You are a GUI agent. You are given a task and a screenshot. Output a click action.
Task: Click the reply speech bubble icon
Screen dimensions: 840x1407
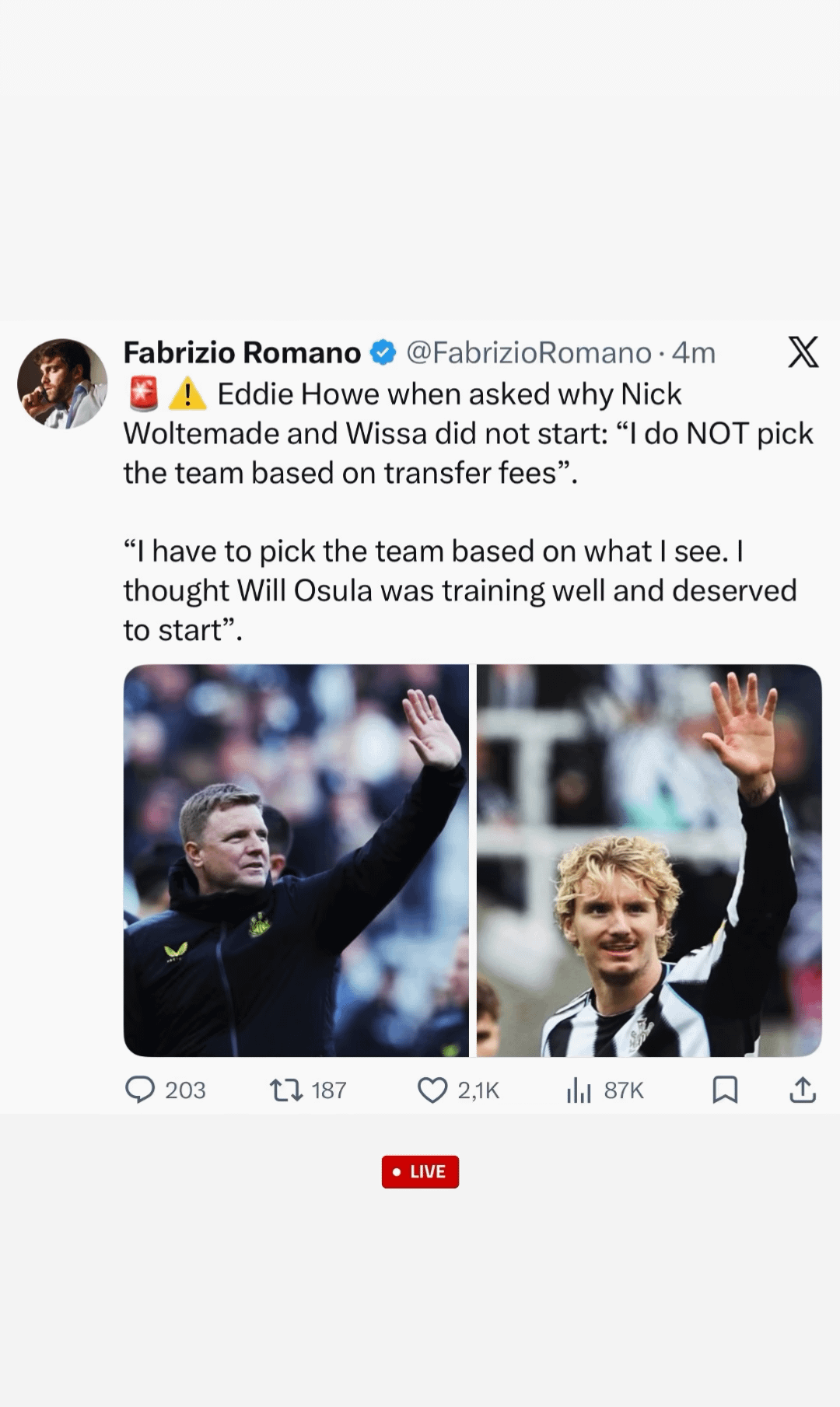coord(140,1090)
